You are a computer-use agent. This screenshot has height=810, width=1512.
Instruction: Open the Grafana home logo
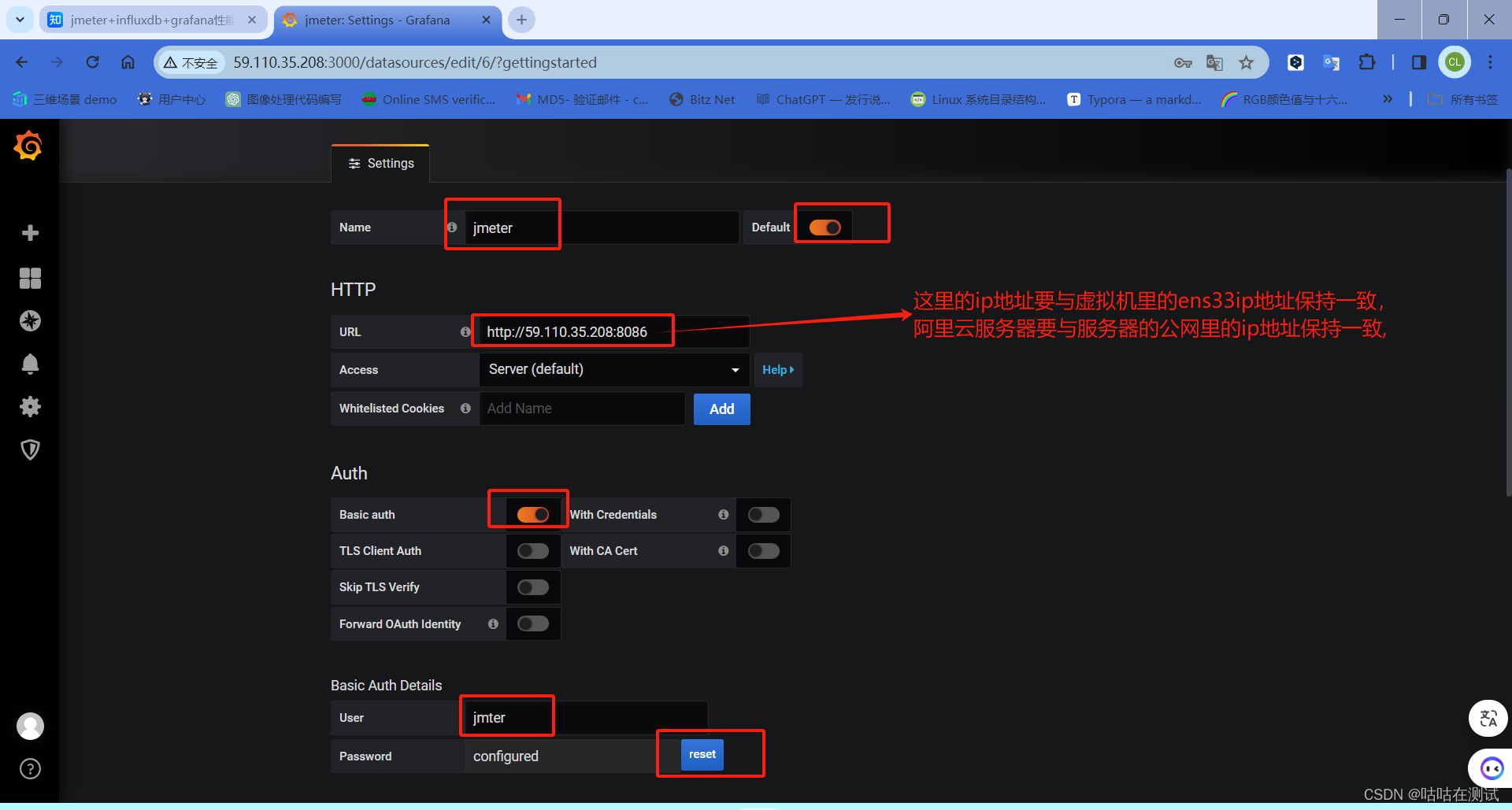pyautogui.click(x=28, y=146)
